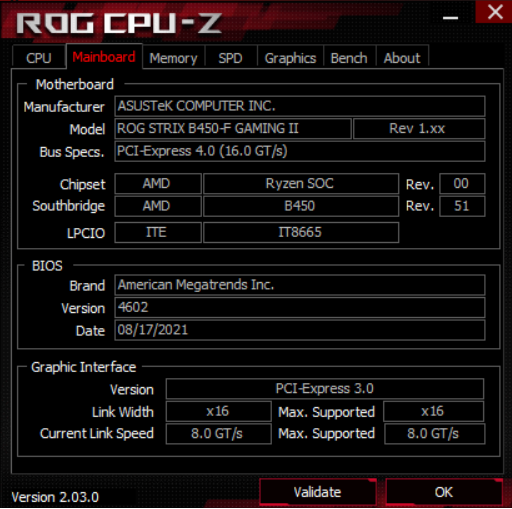Click the Southbridge B450 model field
The height and width of the screenshot is (509, 512).
(301, 206)
